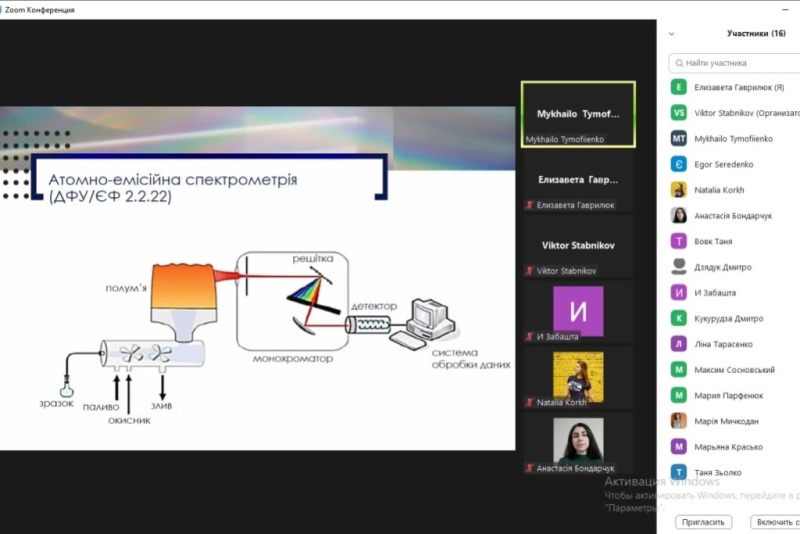This screenshot has height=534, width=800.
Task: Click name Egor Seredenko in participants list
Action: click(x=723, y=164)
